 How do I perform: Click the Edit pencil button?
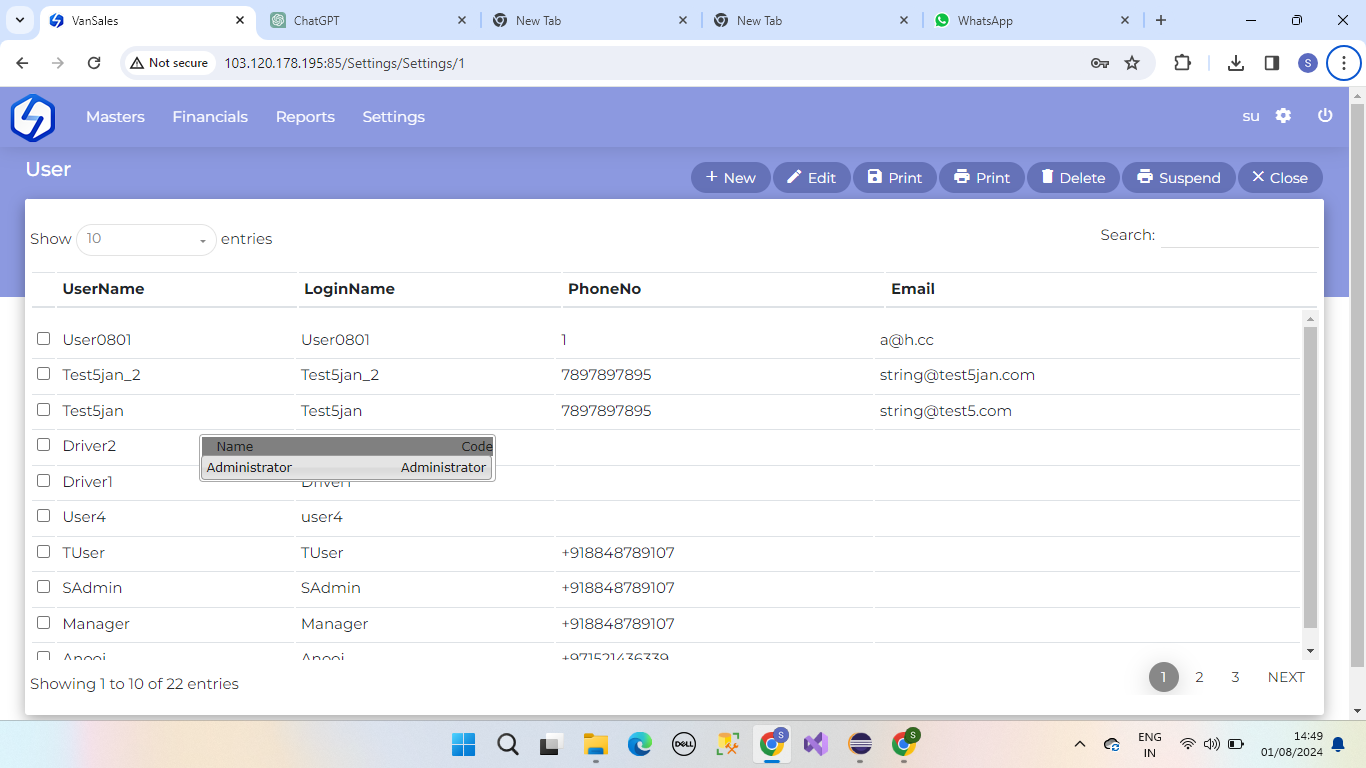coord(811,178)
